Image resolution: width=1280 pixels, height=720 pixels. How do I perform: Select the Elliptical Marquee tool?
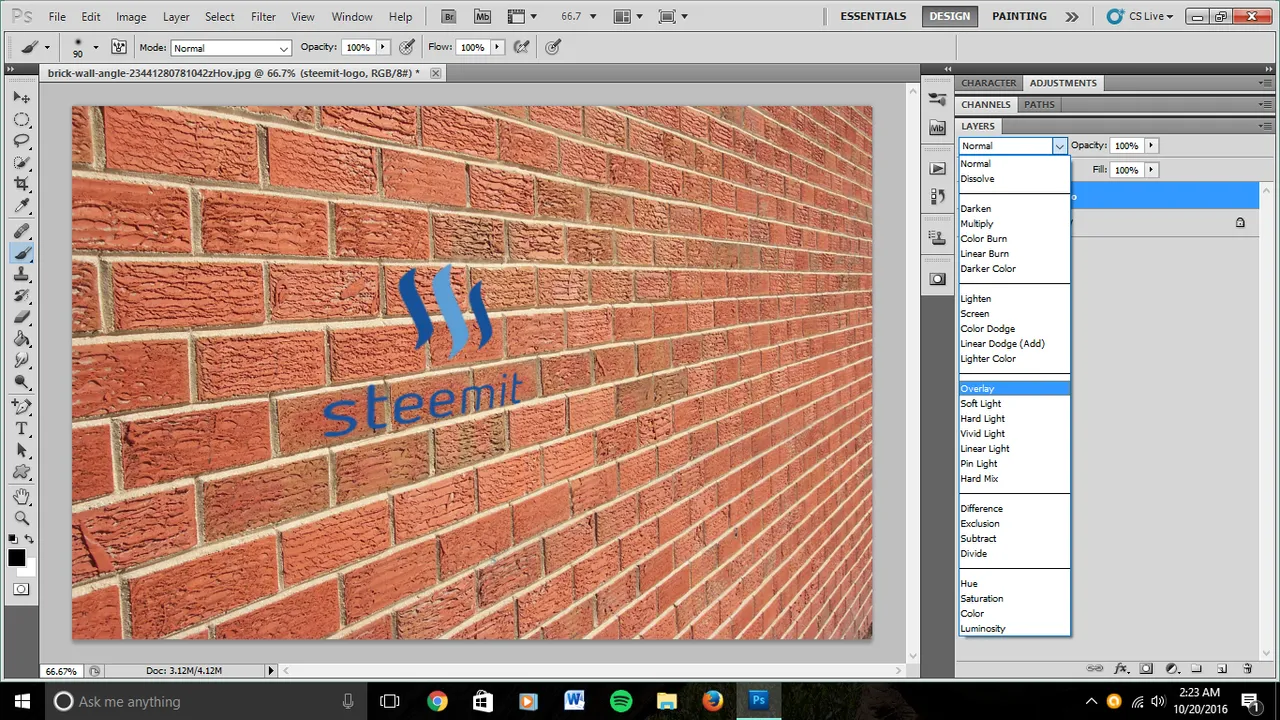coord(22,119)
